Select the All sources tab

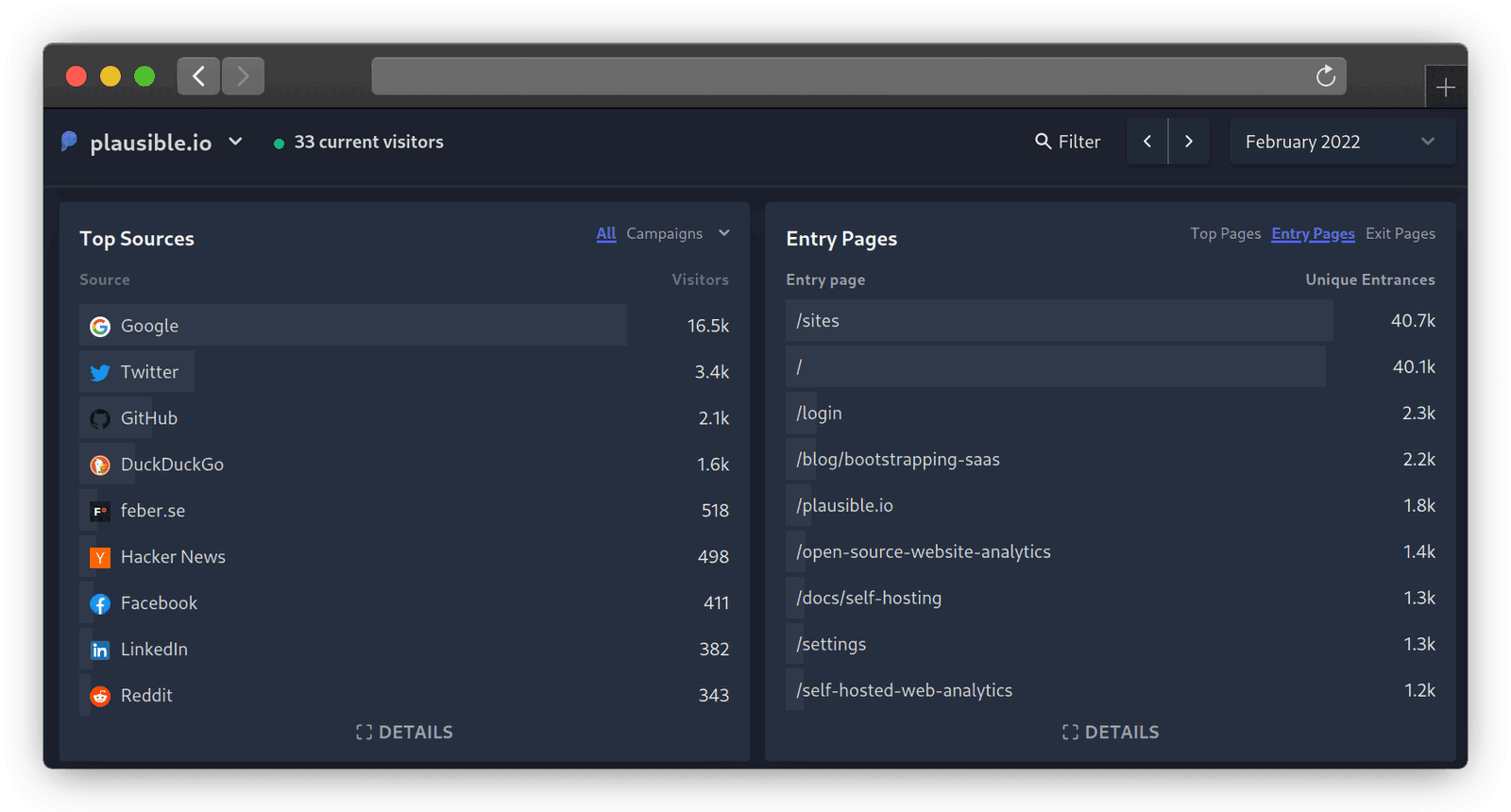pos(605,233)
